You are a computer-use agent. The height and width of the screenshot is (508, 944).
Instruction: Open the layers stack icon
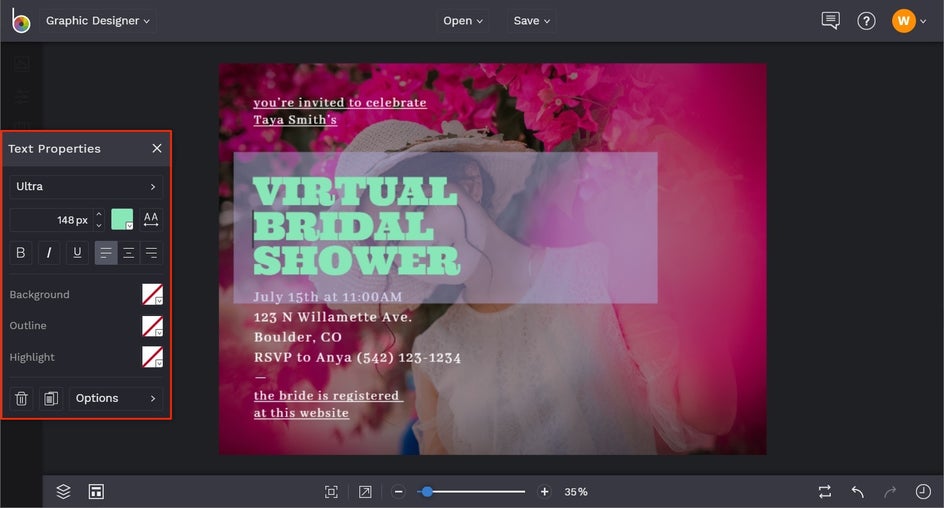[x=63, y=492]
